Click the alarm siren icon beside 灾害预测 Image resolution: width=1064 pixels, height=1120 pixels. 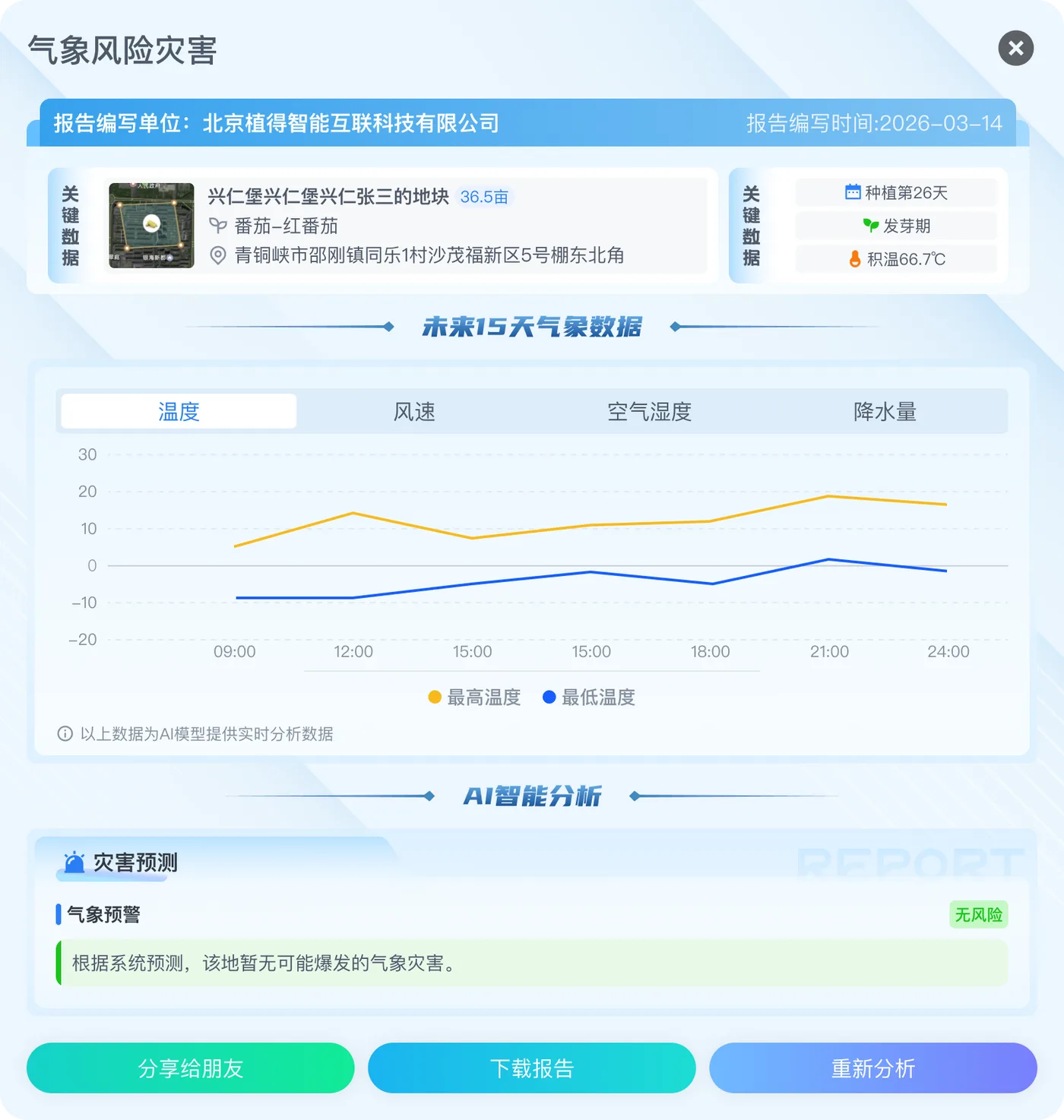[x=74, y=862]
